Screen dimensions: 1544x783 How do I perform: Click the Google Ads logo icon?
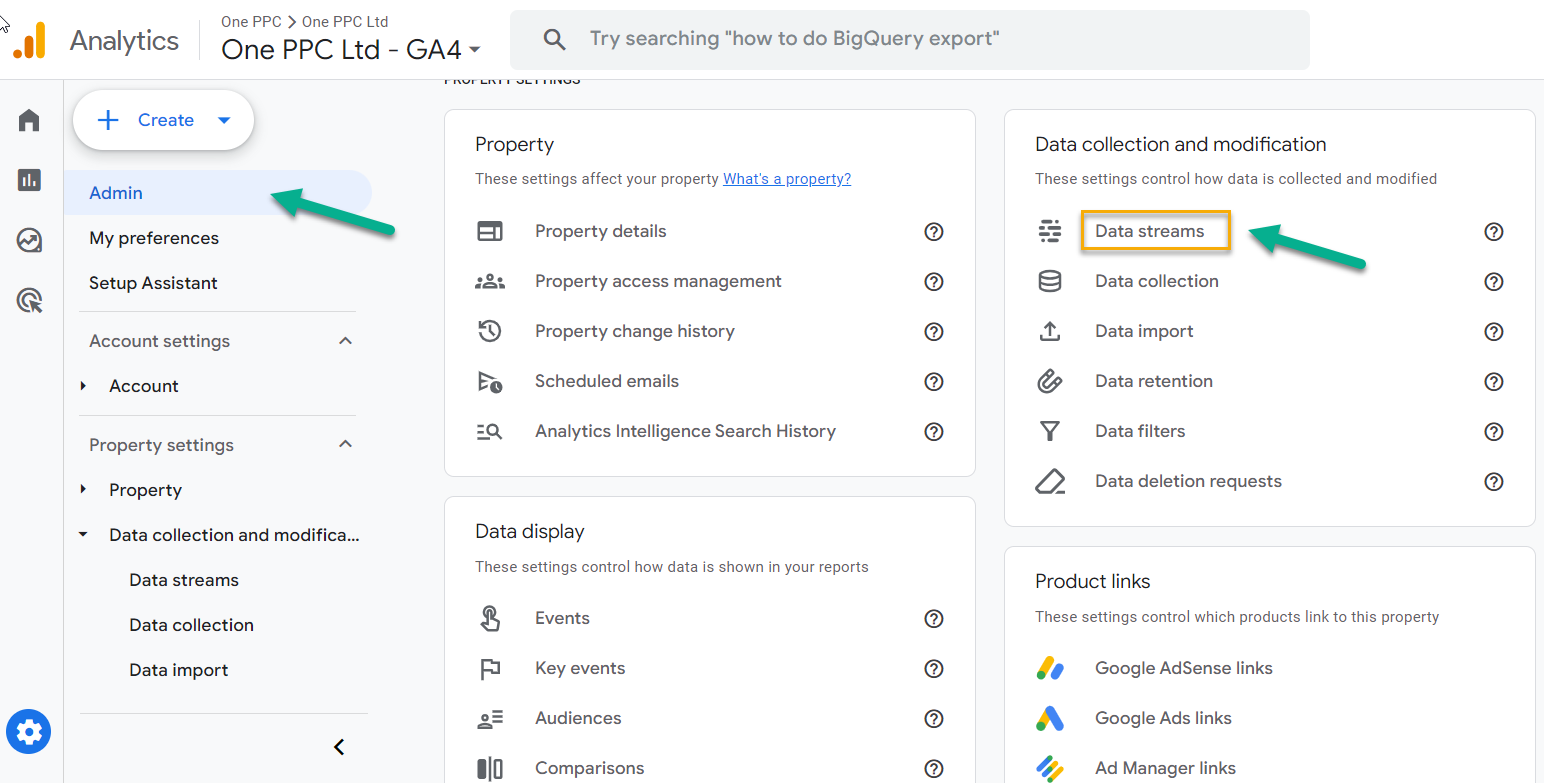click(x=1050, y=718)
